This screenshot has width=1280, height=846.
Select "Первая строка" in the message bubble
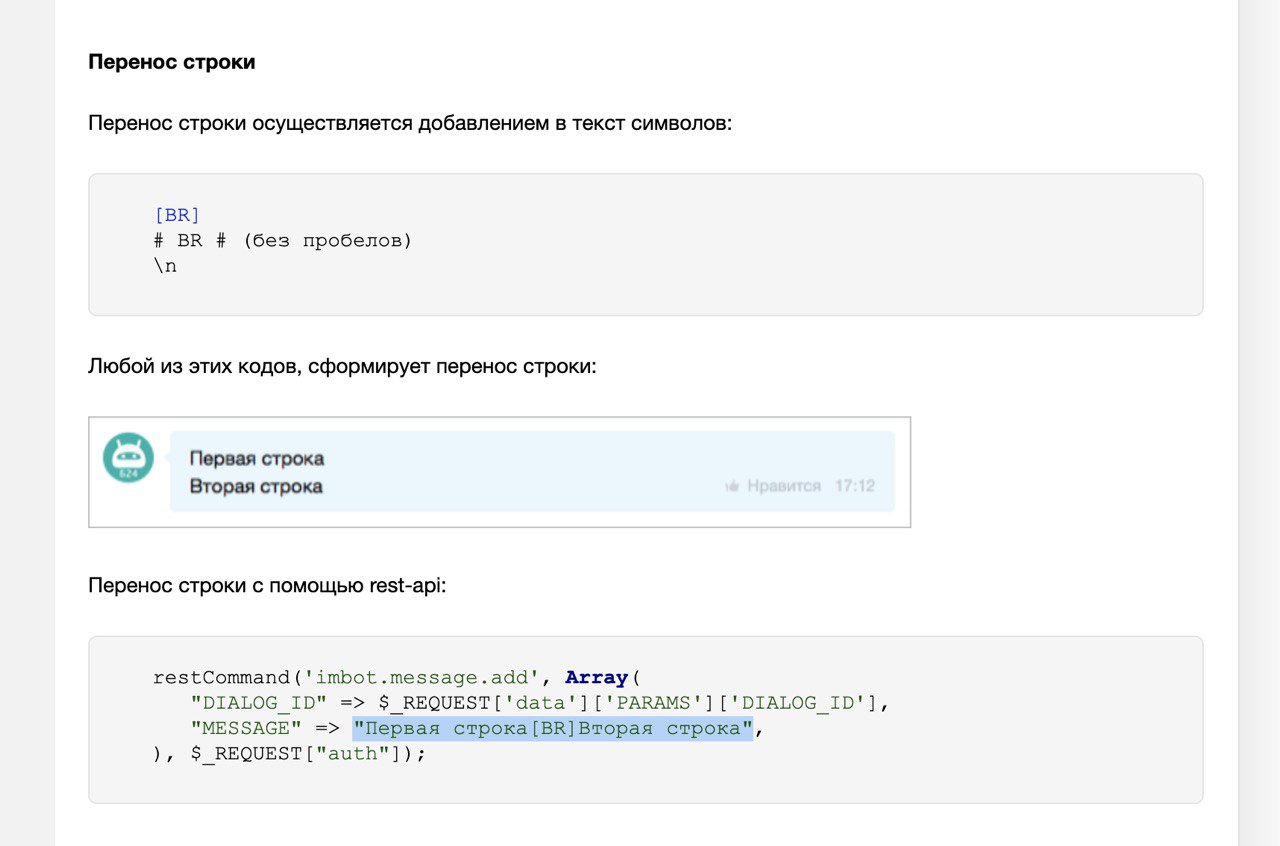pyautogui.click(x=257, y=459)
